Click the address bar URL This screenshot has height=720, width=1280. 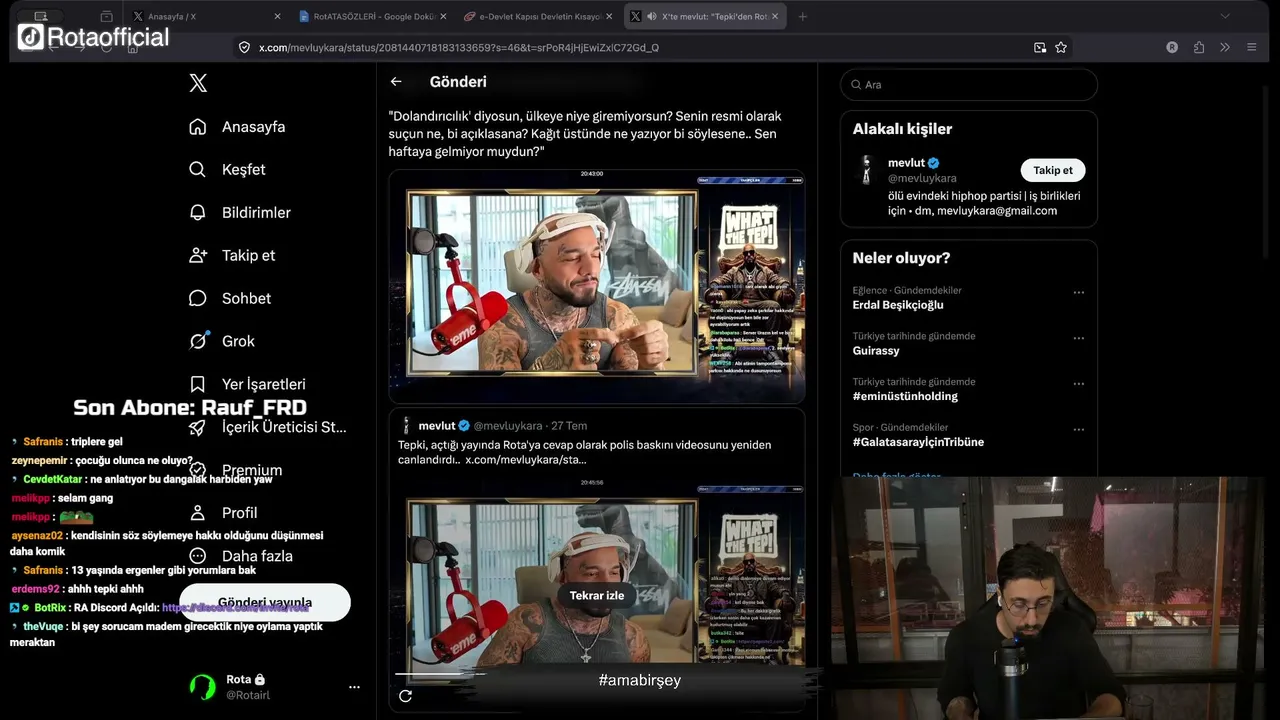[x=459, y=47]
